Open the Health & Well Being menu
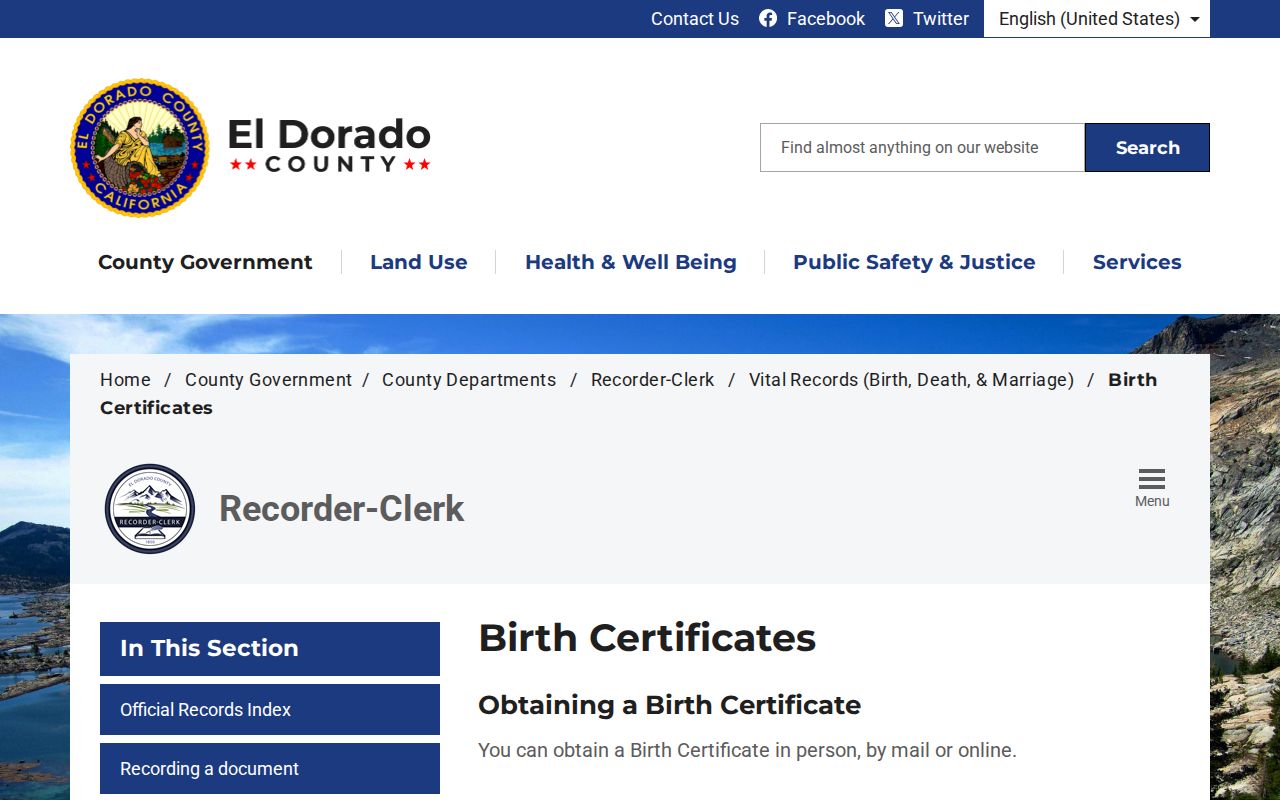 (x=631, y=262)
